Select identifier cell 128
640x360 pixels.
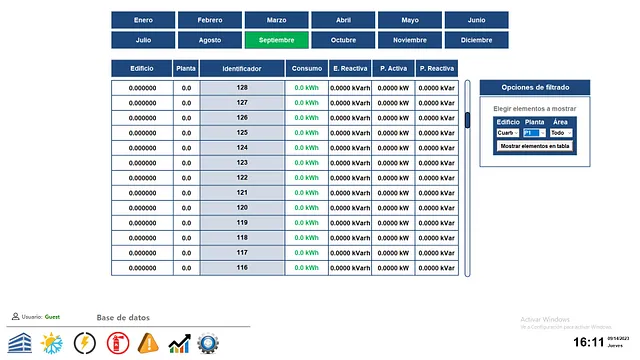(x=242, y=88)
